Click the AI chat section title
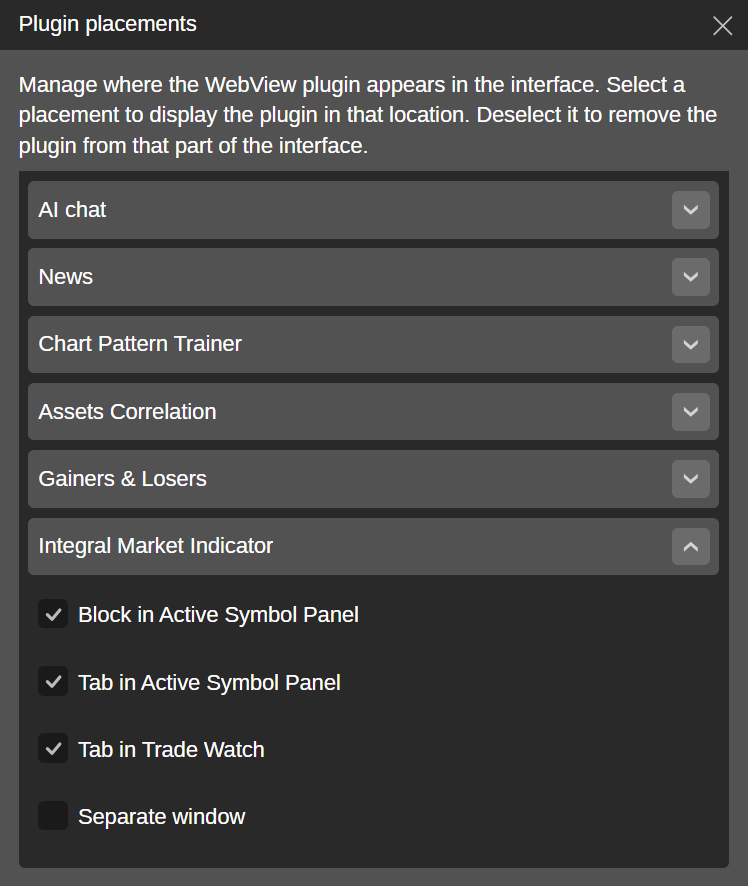 72,210
